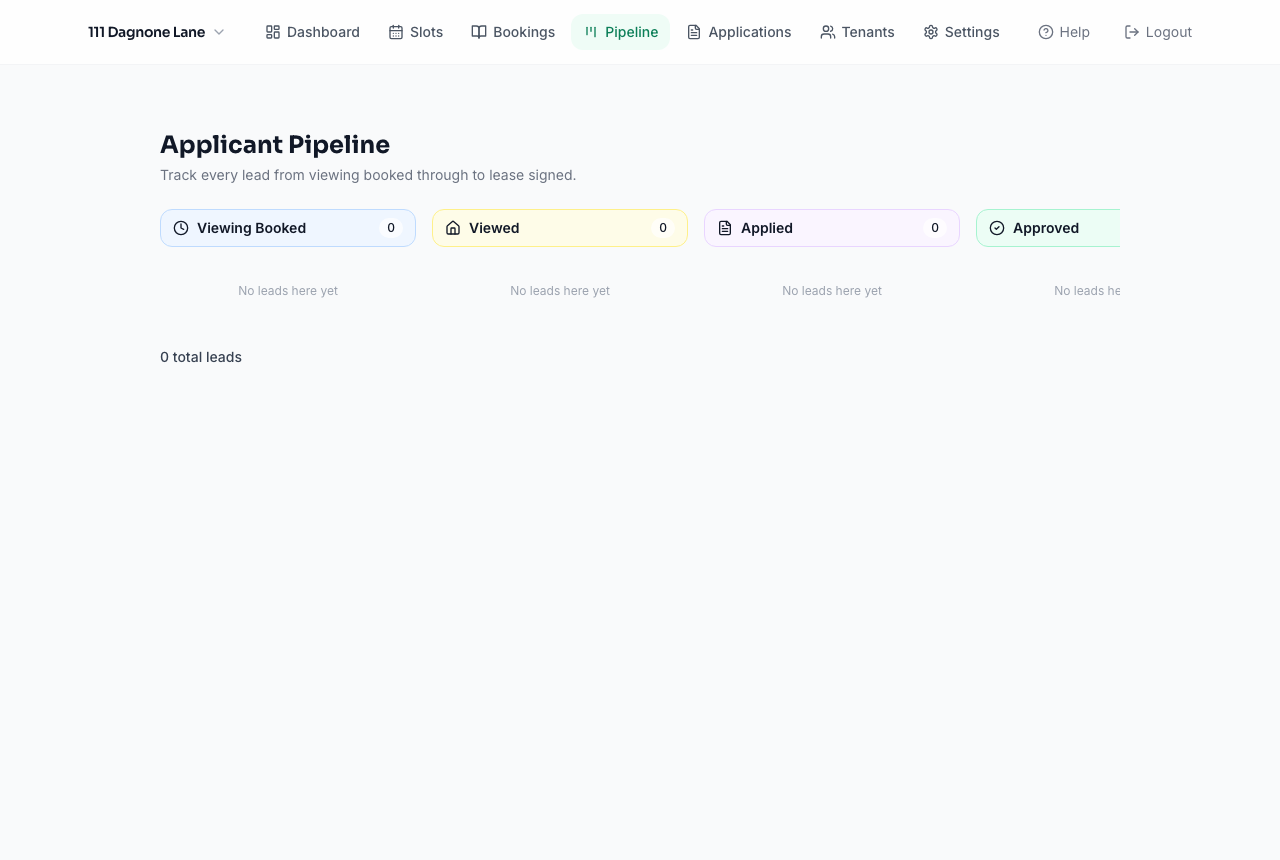Screen dimensions: 1280x860
Task: Click the house icon in Viewed column
Action: pyautogui.click(x=453, y=228)
